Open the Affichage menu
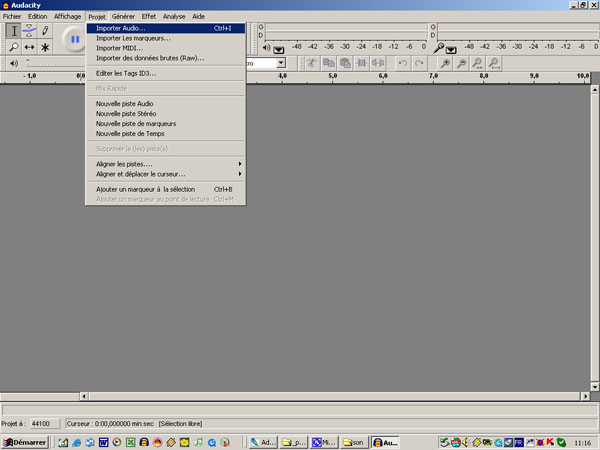600x450 pixels. click(67, 16)
